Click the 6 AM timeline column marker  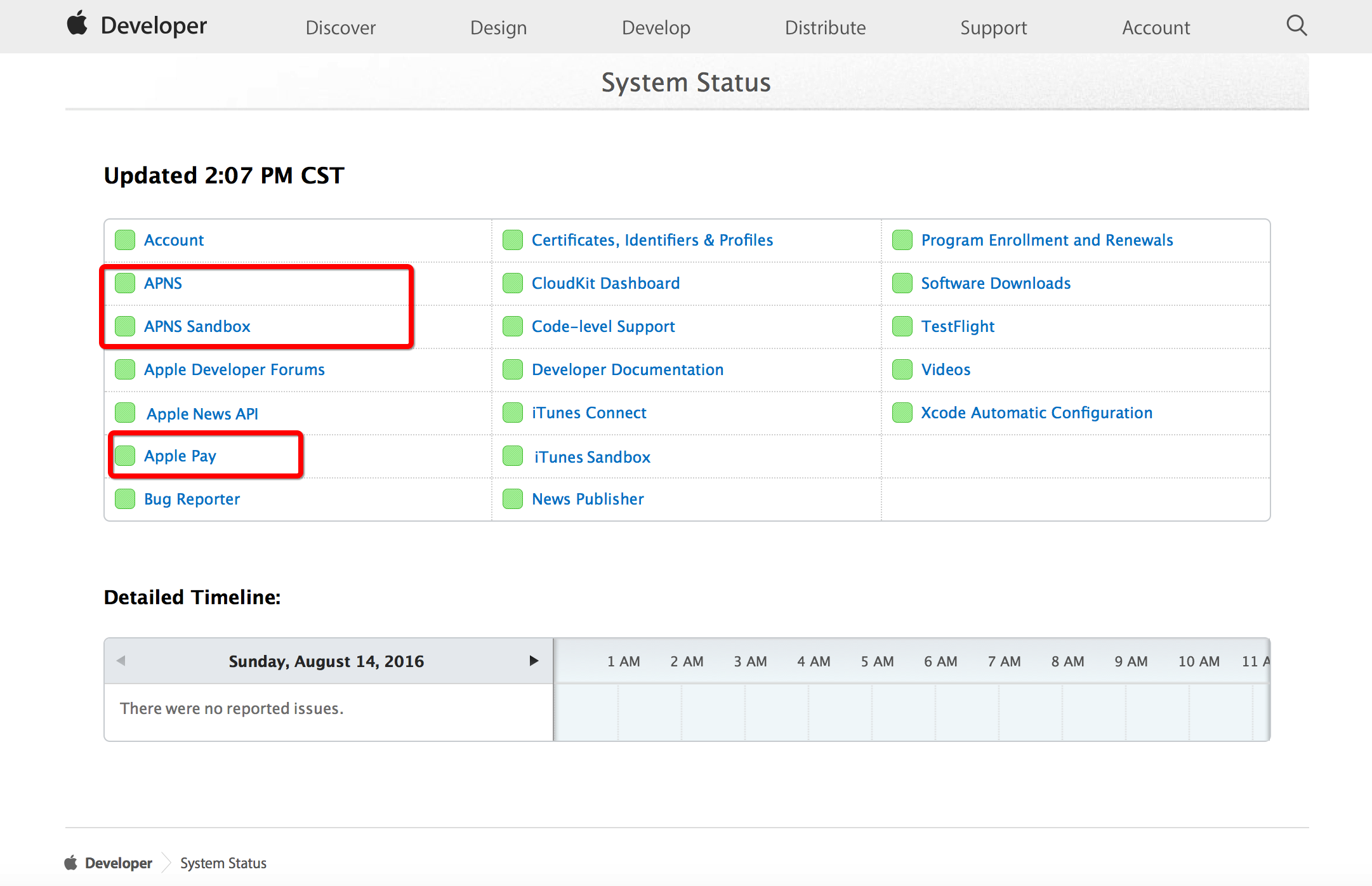[x=940, y=661]
